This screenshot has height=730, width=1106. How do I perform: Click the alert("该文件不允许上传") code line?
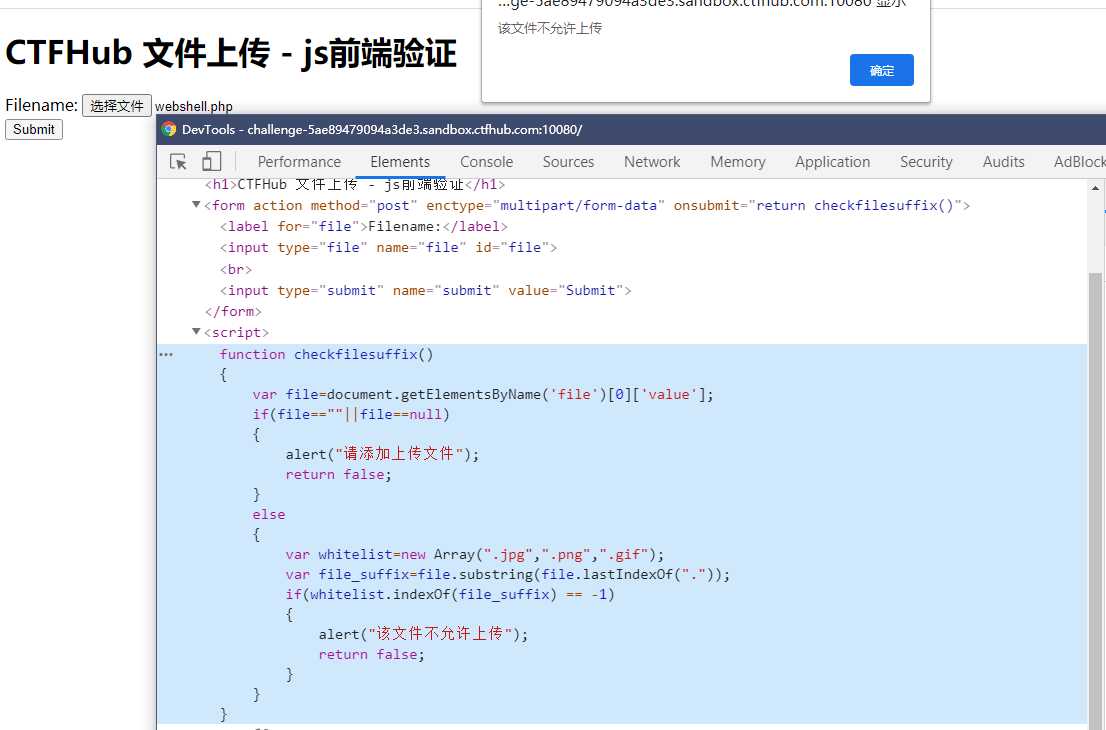point(423,633)
